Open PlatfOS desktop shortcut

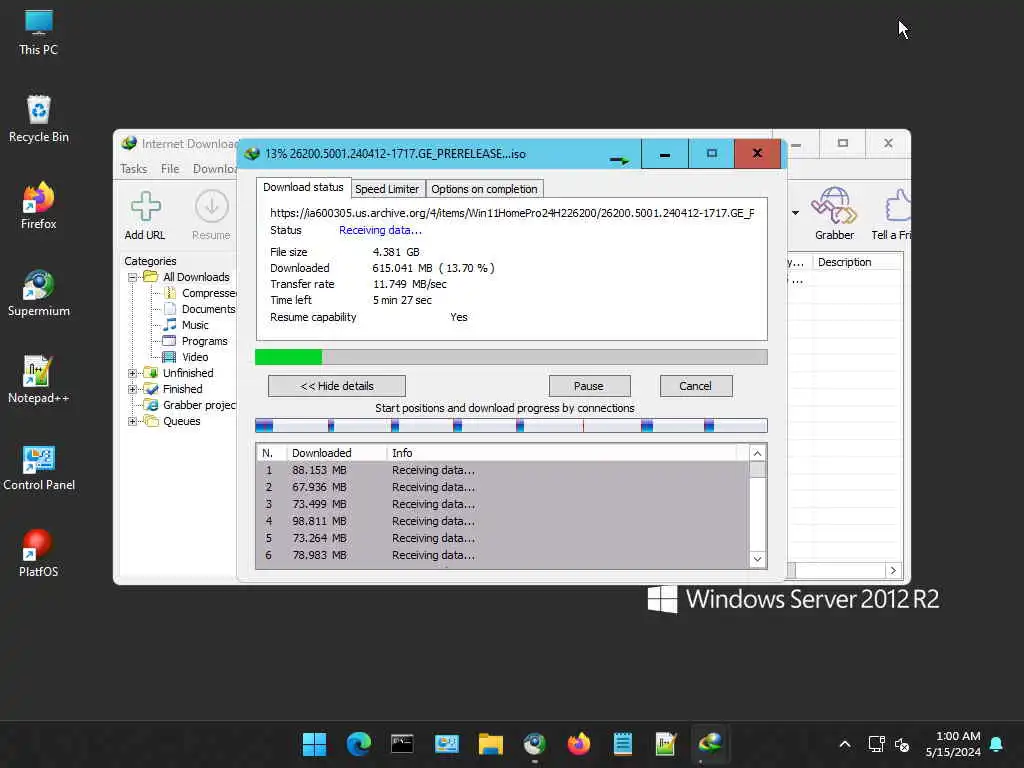coord(39,554)
